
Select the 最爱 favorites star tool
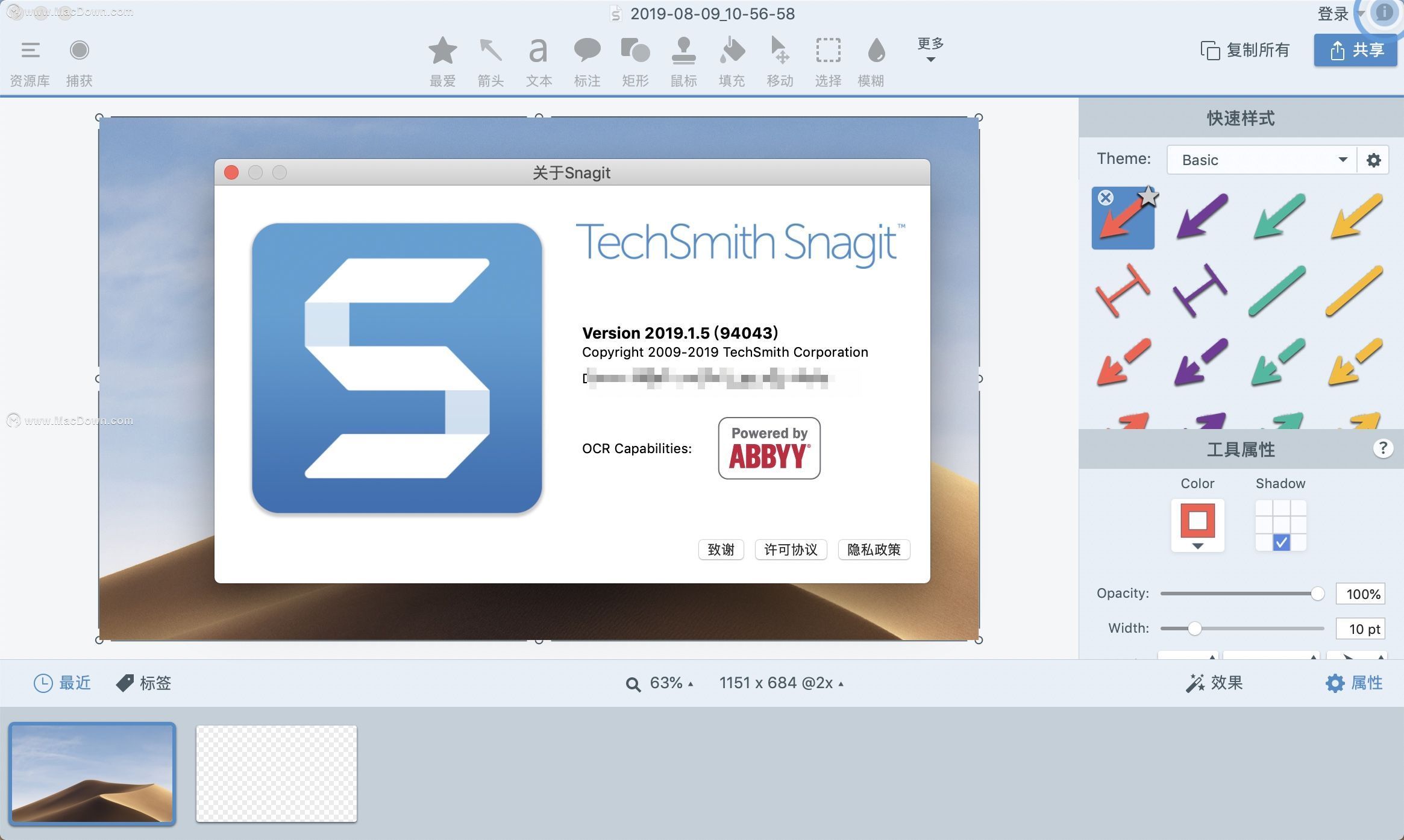coord(442,63)
